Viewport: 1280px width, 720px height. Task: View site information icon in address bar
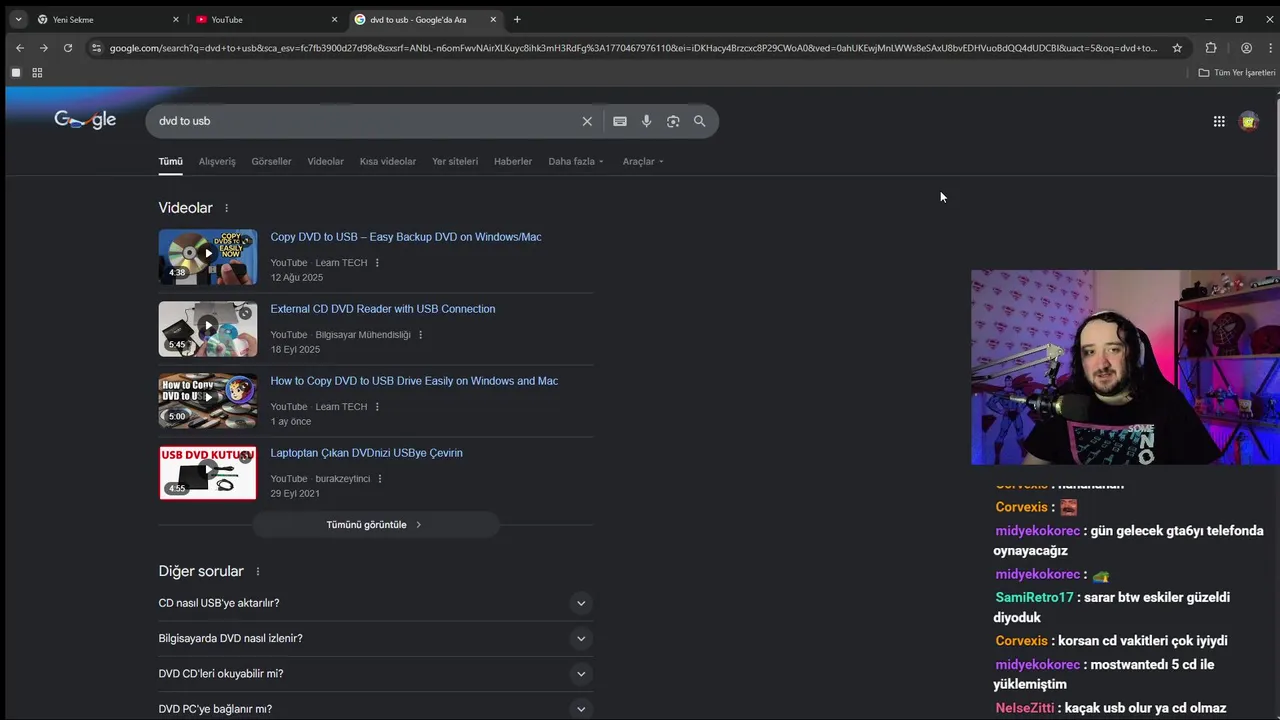click(96, 48)
